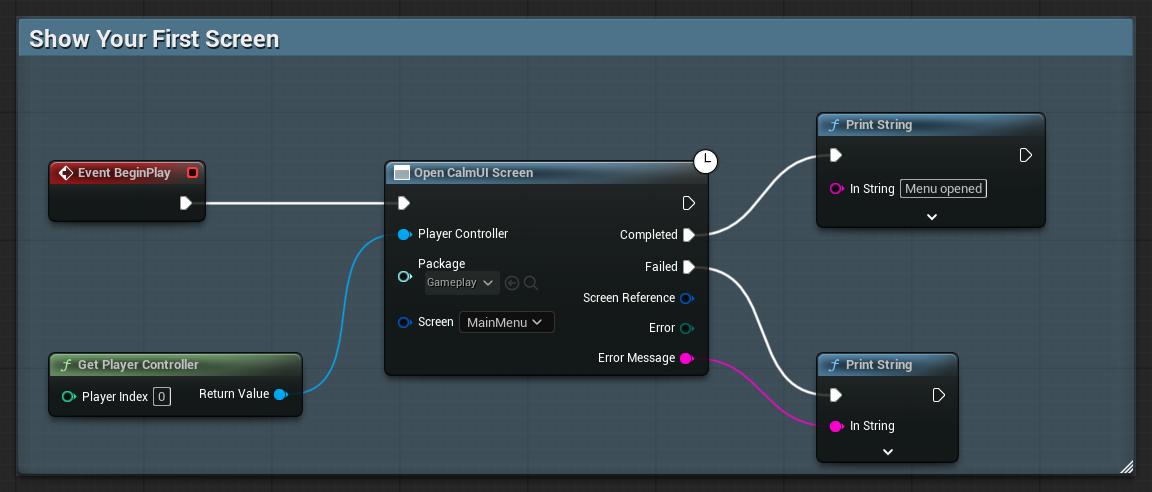Click the Get Player Controller Return Value pin
This screenshot has height=492, width=1152.
(x=280, y=394)
